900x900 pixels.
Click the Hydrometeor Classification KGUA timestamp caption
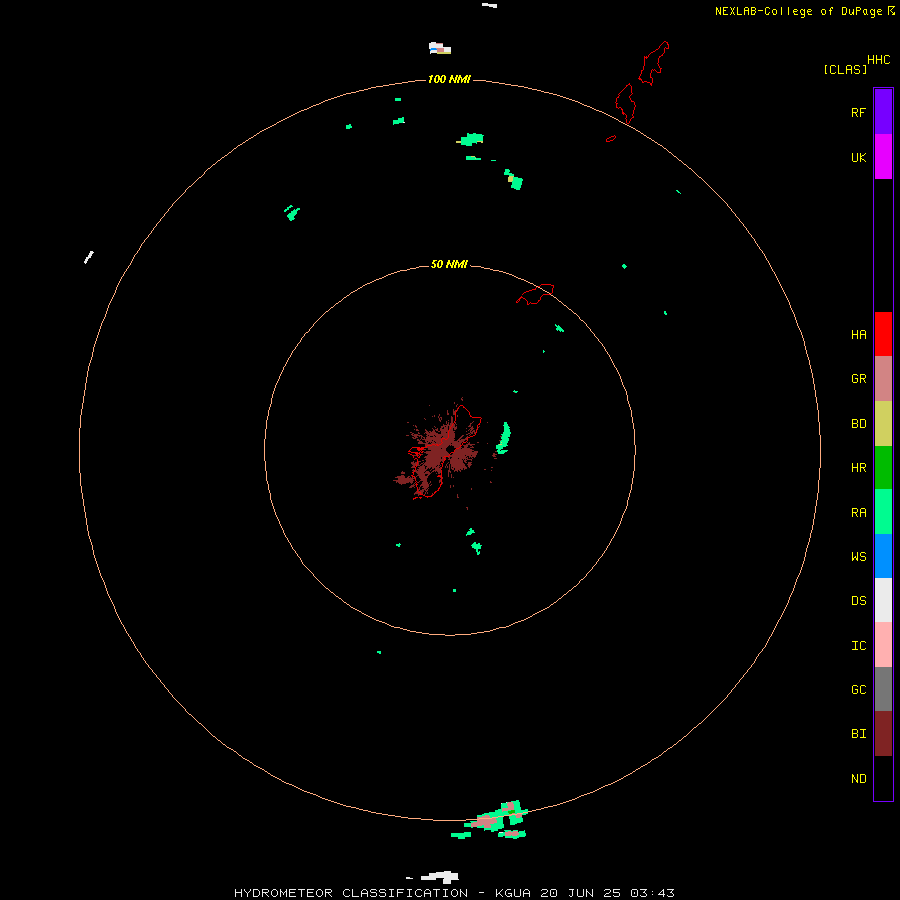pyautogui.click(x=454, y=893)
